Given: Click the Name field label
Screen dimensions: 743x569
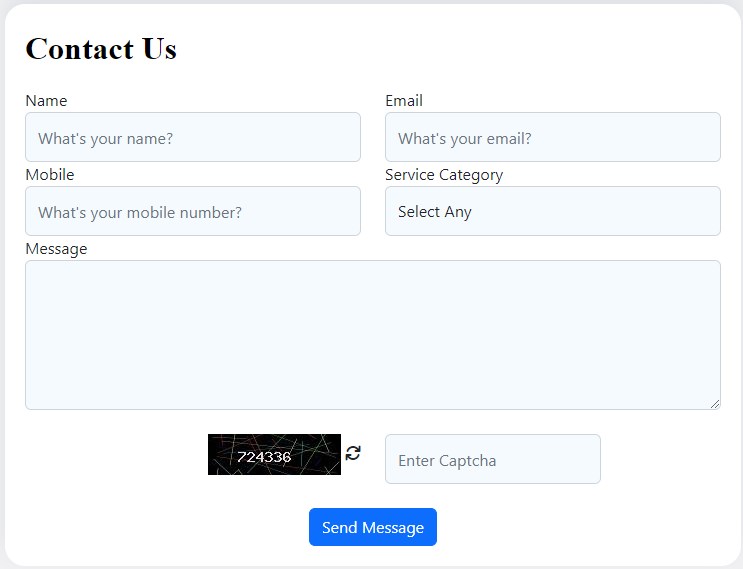Looking at the screenshot, I should [46, 101].
